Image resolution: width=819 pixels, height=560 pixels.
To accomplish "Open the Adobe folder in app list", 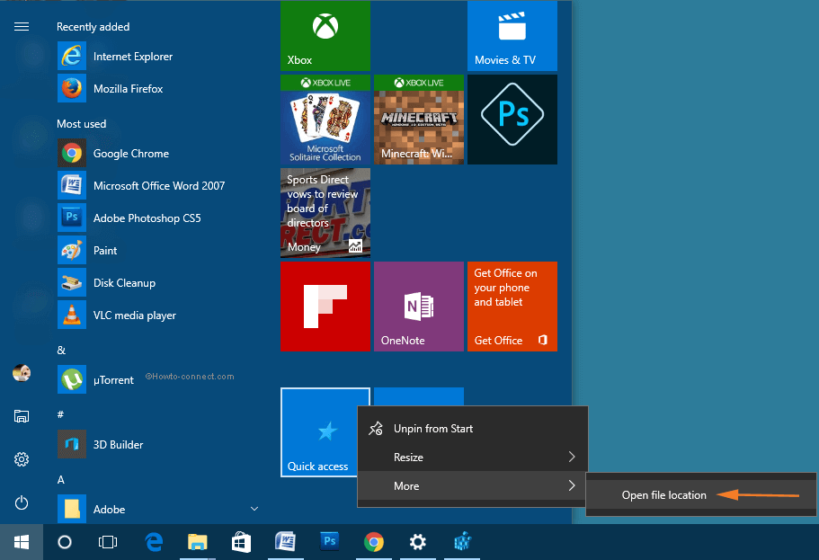I will (x=157, y=509).
